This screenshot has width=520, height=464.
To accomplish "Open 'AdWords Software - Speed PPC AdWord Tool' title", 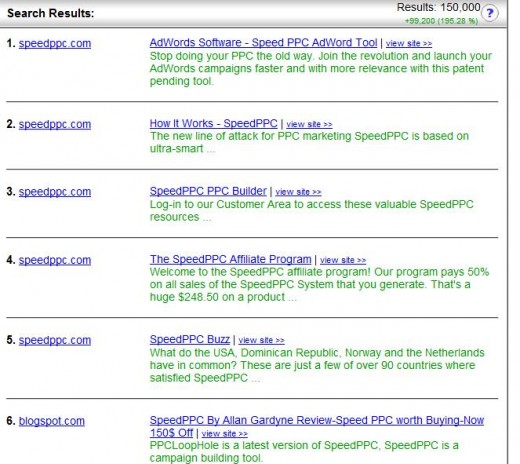I will point(263,43).
